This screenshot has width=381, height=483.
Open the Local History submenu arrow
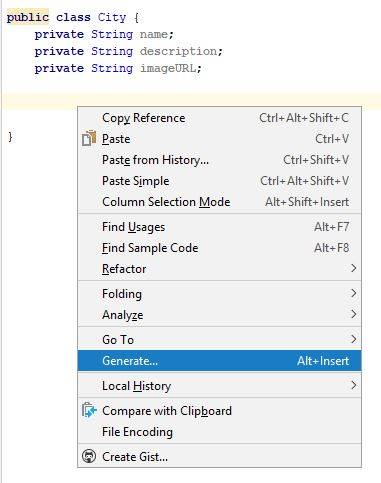(x=353, y=385)
